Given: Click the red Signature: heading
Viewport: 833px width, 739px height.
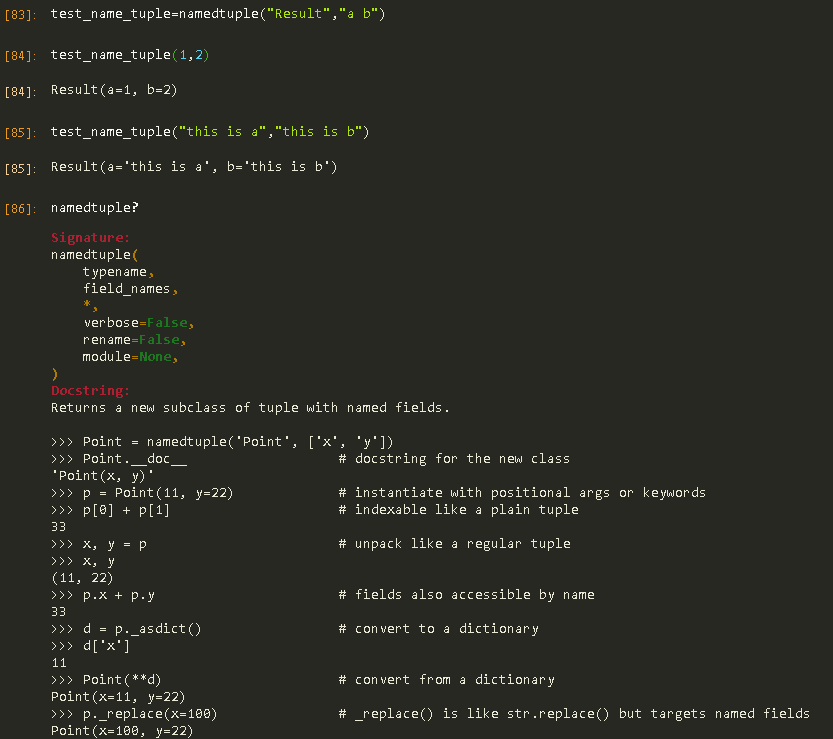Looking at the screenshot, I should pos(90,237).
